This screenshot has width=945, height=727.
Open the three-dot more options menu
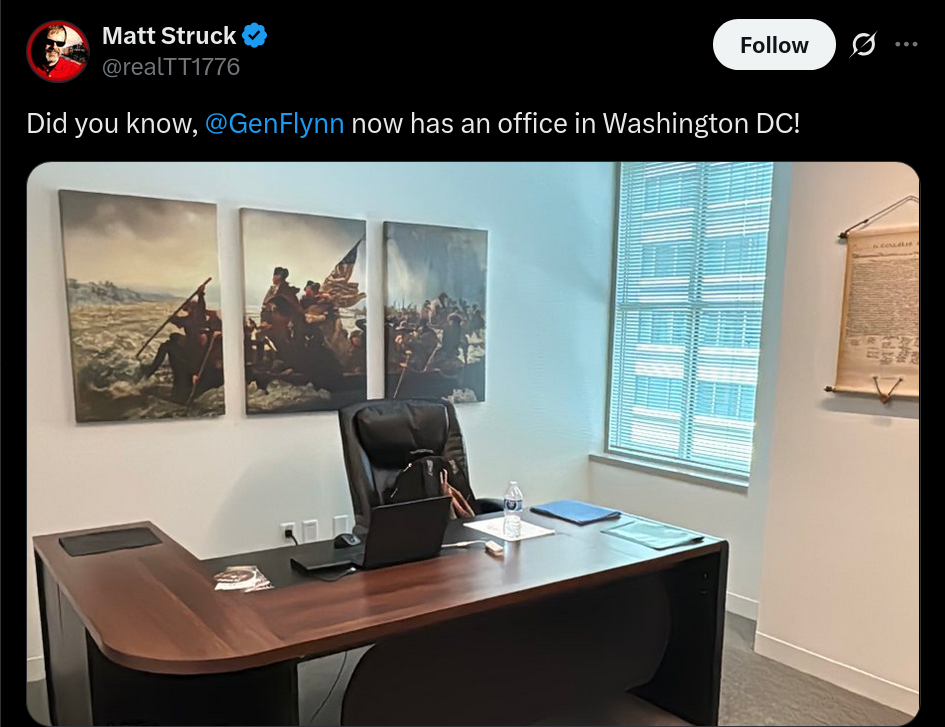[906, 44]
